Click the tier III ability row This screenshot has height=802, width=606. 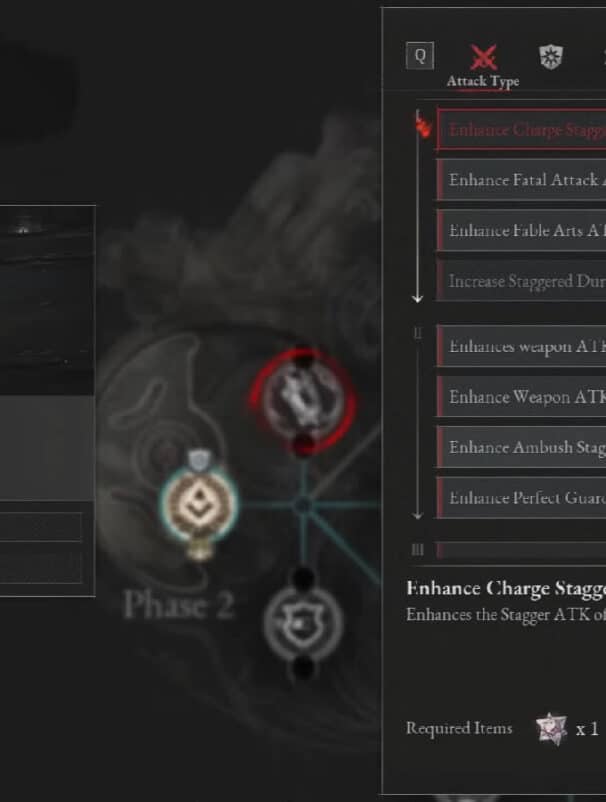click(521, 550)
